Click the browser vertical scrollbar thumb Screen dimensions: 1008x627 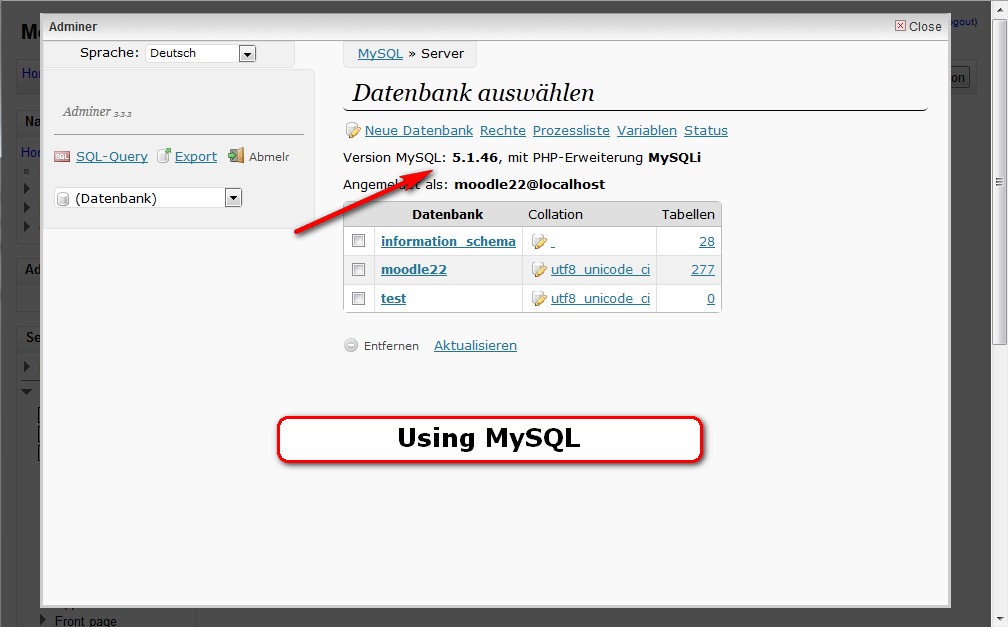(x=999, y=183)
